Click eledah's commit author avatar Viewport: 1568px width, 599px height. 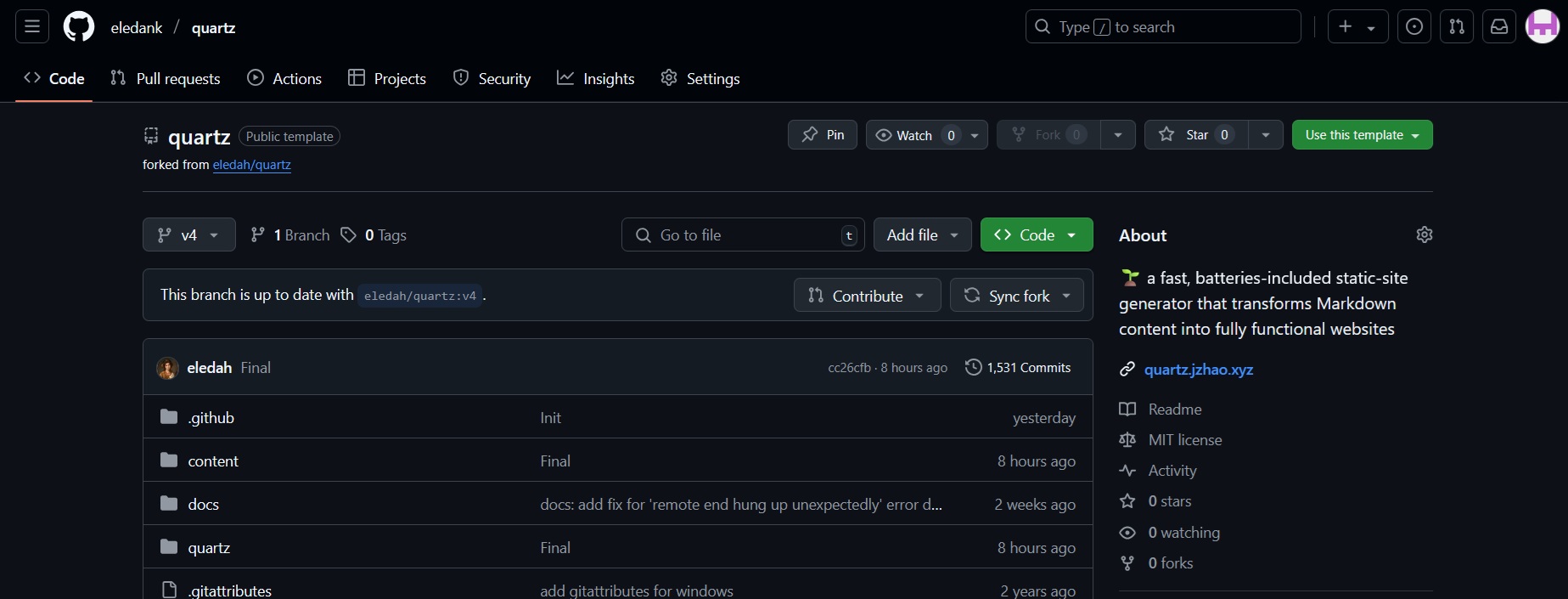tap(167, 368)
